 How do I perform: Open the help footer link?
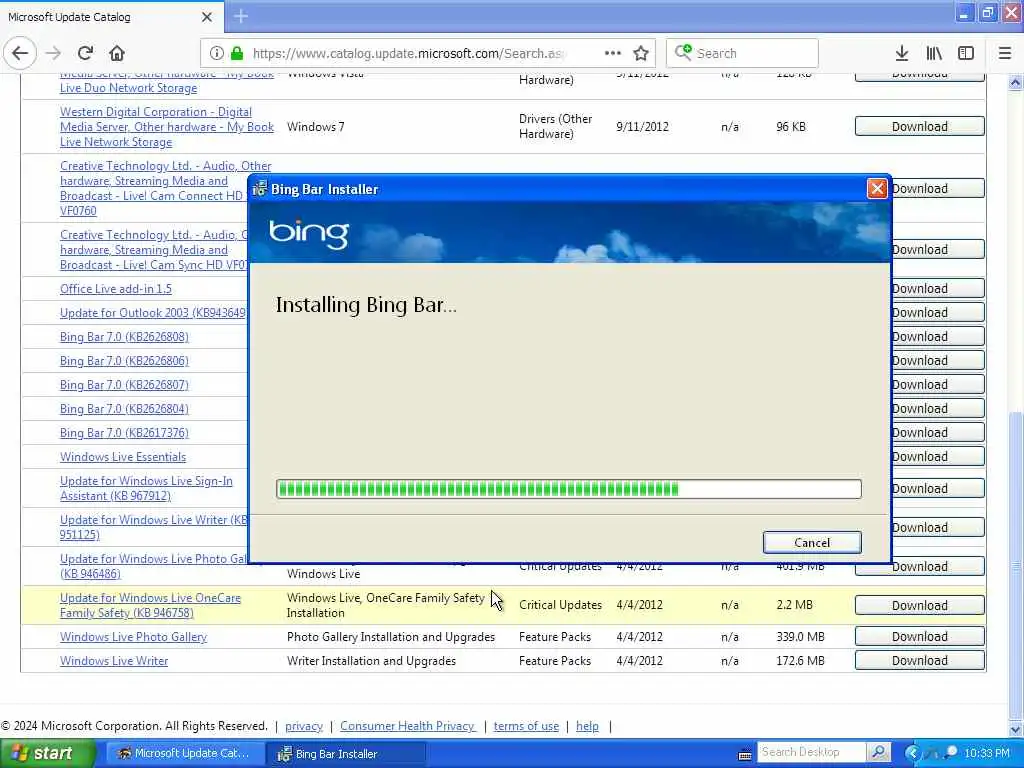pos(587,726)
